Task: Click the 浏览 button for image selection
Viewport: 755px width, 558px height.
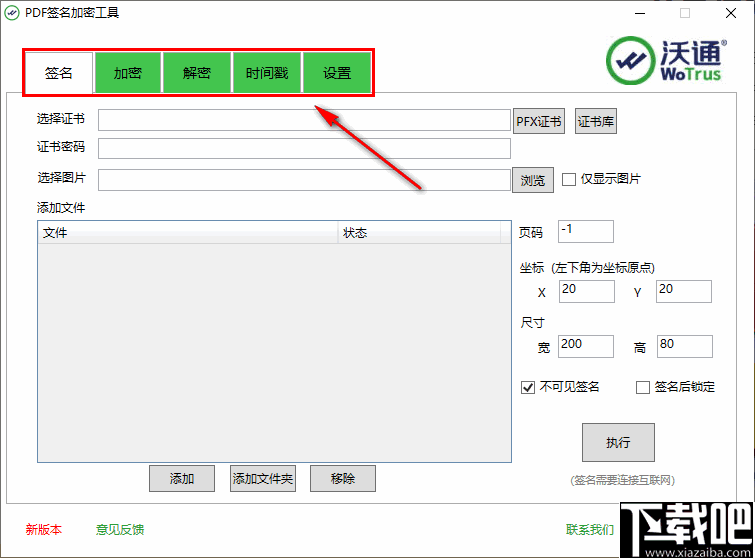Action: (x=533, y=180)
